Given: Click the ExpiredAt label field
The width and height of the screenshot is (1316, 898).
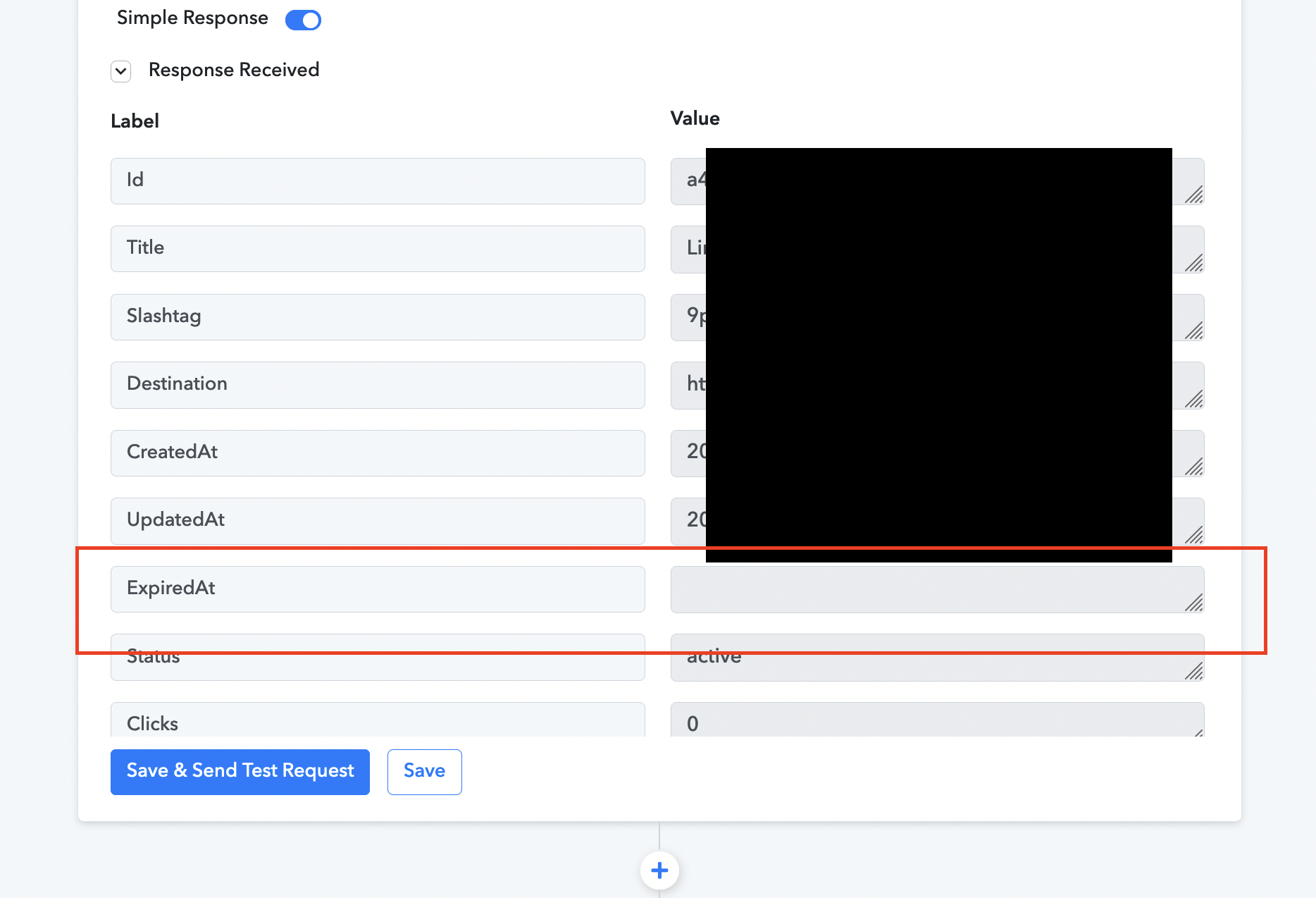Looking at the screenshot, I should coord(378,589).
